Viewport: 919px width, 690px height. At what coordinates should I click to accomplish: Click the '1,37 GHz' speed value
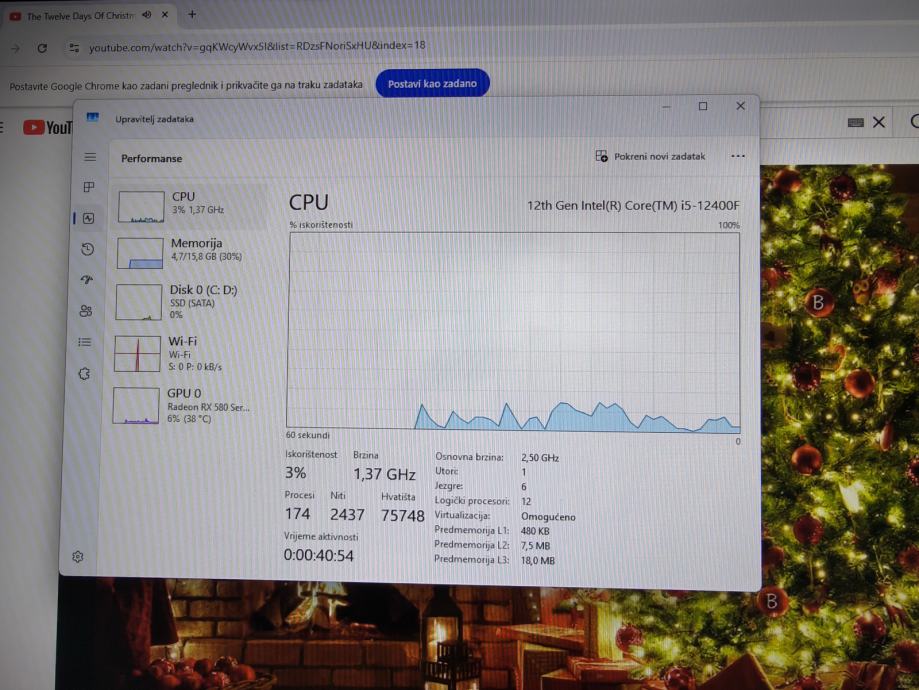(x=384, y=474)
